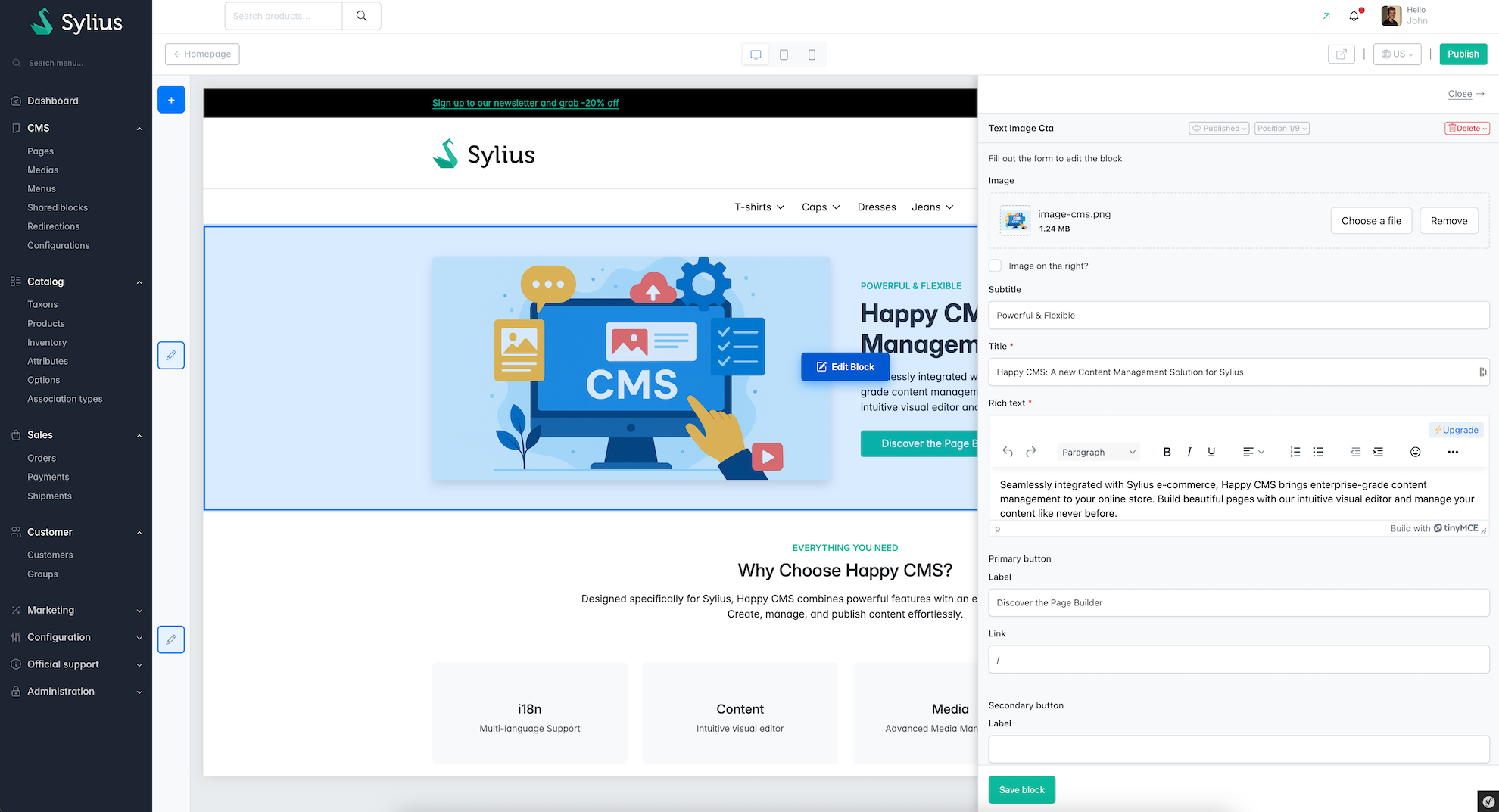Click John's user avatar
1499x812 pixels.
pos(1391,16)
